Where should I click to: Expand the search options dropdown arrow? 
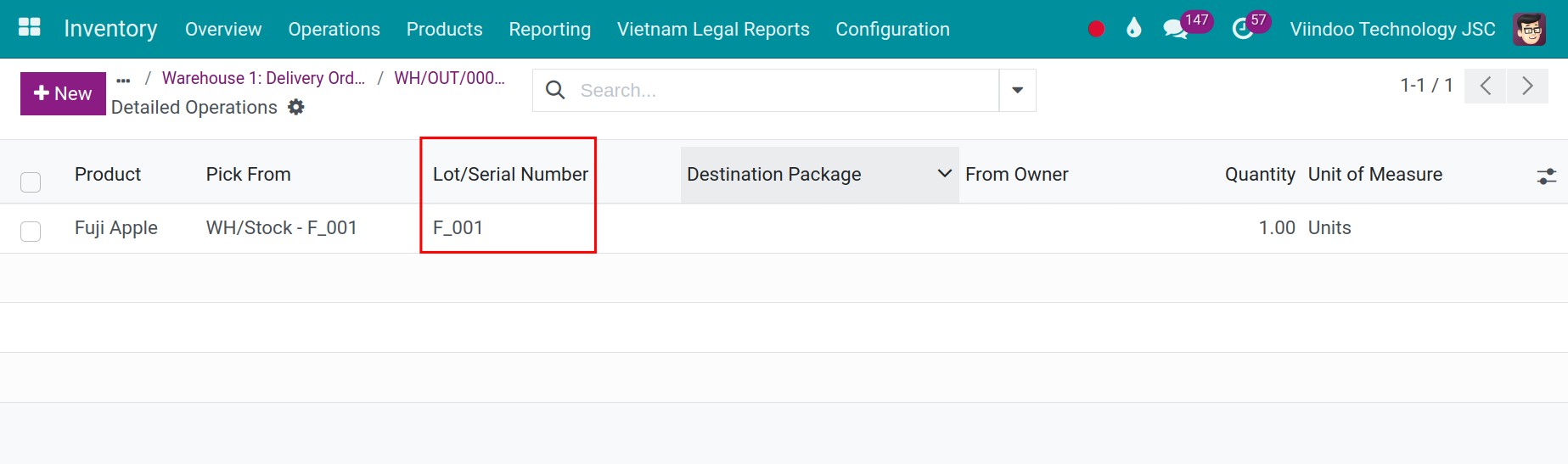point(1017,90)
